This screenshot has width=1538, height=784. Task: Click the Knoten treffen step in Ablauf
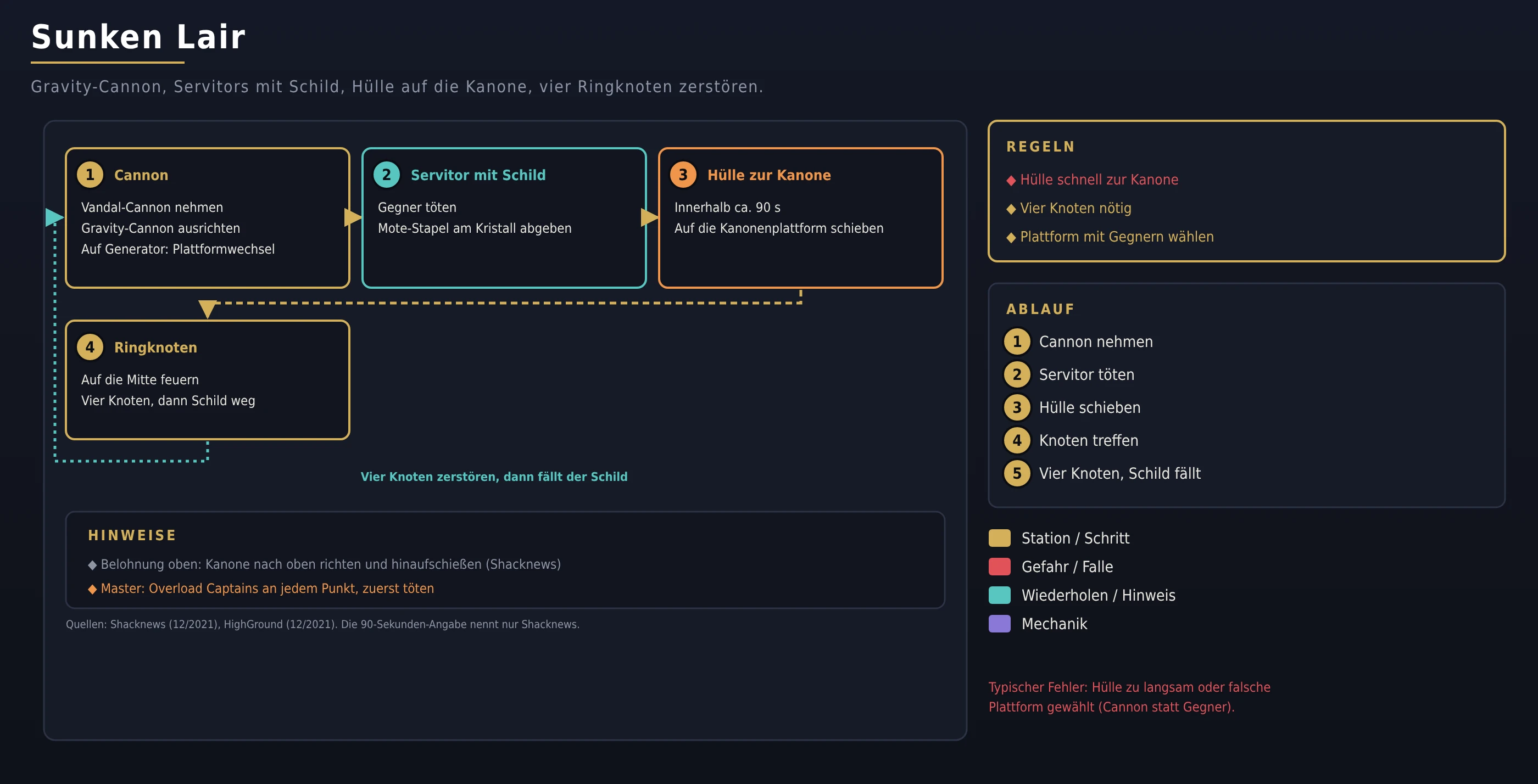tap(1089, 440)
